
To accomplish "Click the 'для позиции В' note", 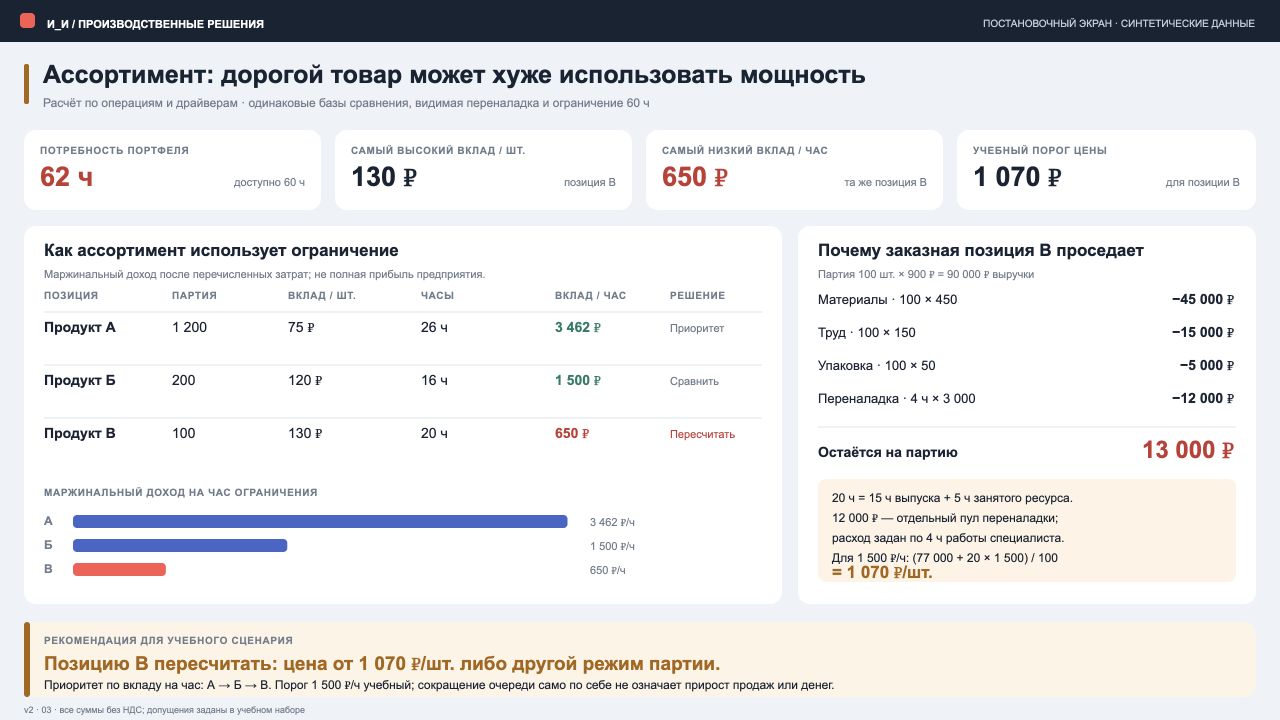I will tap(1202, 183).
